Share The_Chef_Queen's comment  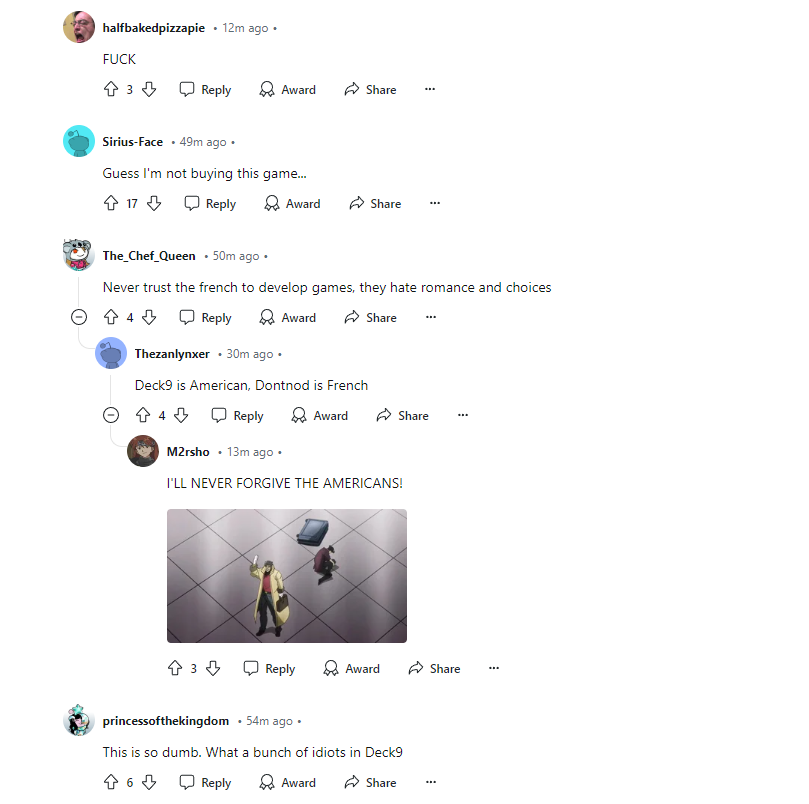coord(371,317)
